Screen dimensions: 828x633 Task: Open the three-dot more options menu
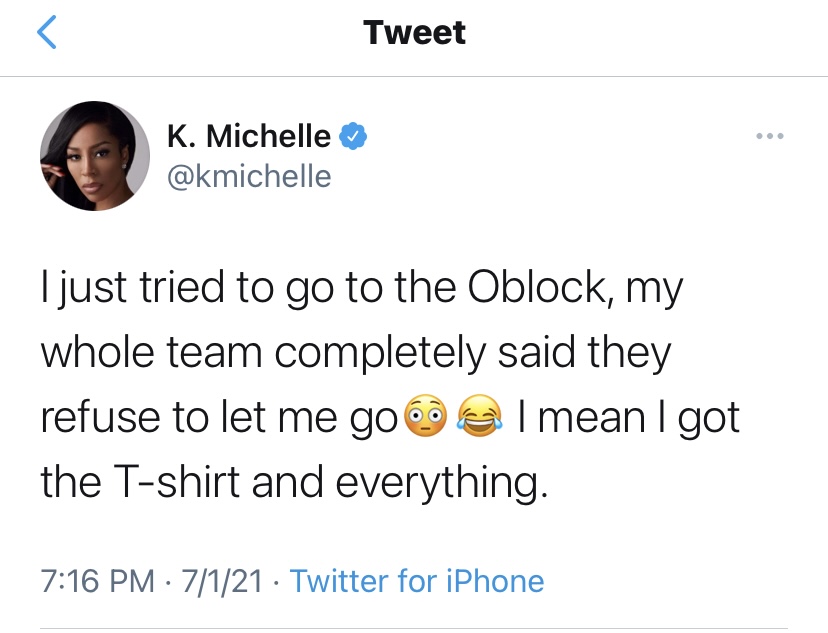point(769,136)
